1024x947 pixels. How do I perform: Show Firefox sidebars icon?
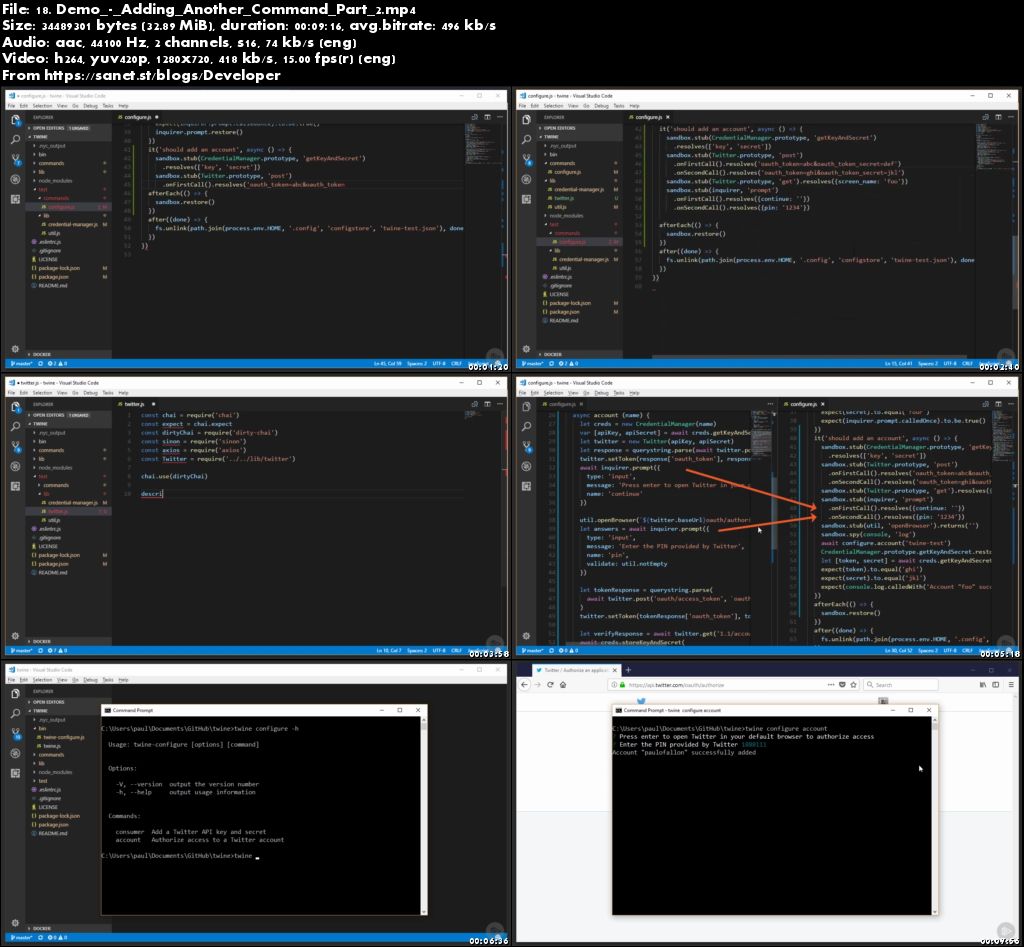pyautogui.click(x=995, y=684)
